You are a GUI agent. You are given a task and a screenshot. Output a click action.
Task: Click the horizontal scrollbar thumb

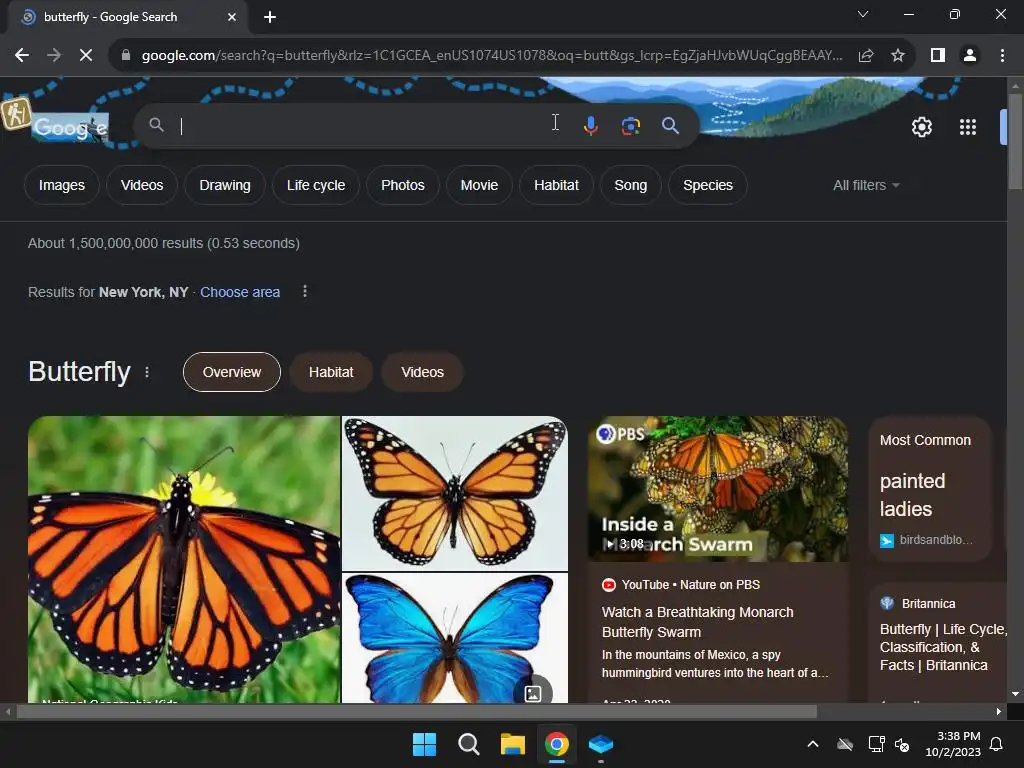pyautogui.click(x=417, y=712)
